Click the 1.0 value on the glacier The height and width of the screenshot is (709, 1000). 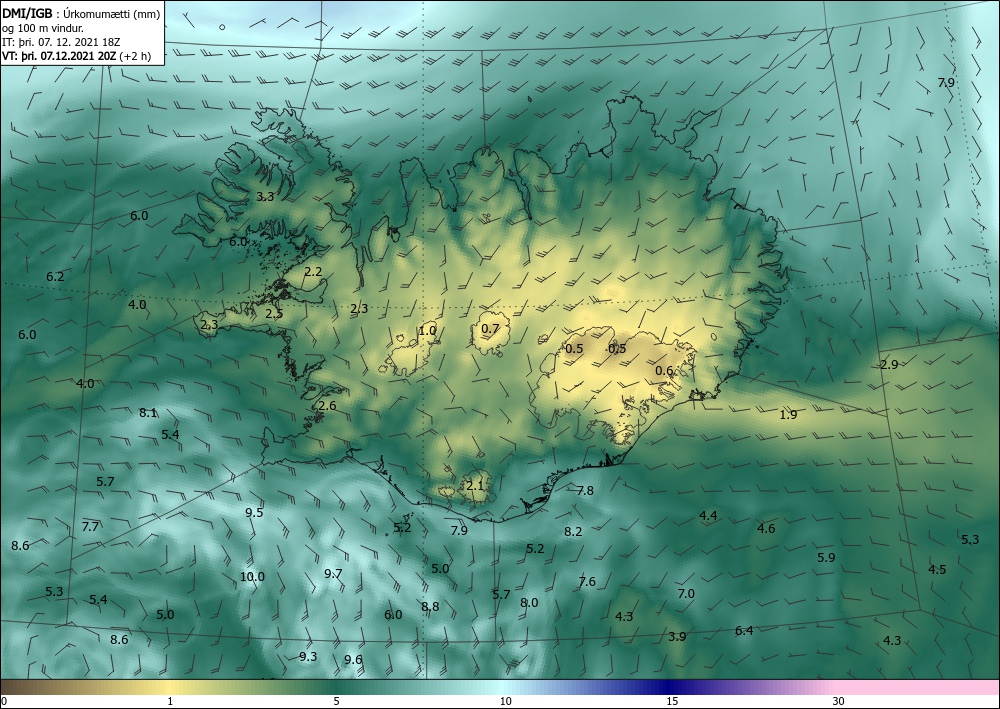427,330
